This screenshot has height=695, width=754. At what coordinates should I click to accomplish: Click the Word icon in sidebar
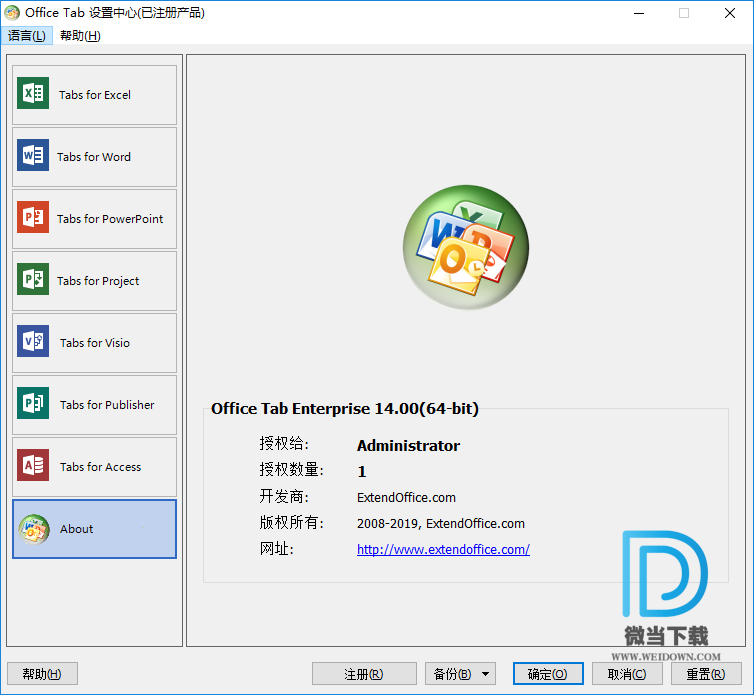(33, 155)
